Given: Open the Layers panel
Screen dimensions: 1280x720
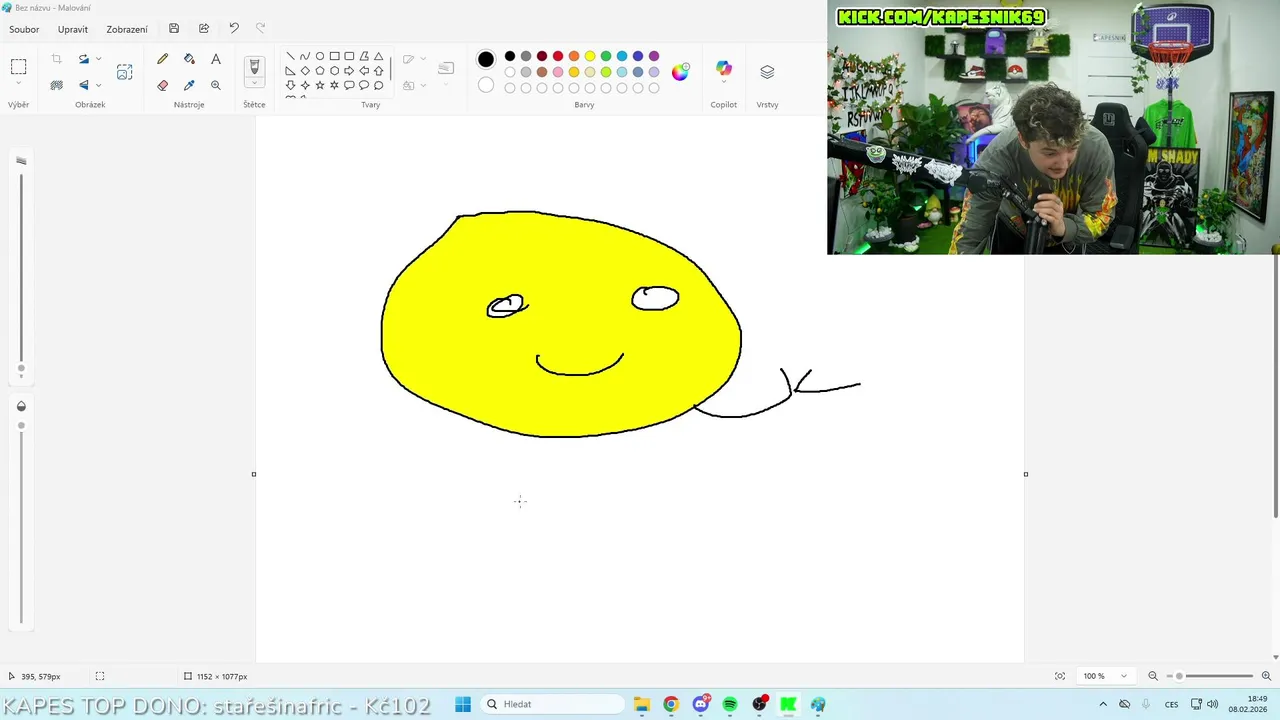Looking at the screenshot, I should [767, 72].
